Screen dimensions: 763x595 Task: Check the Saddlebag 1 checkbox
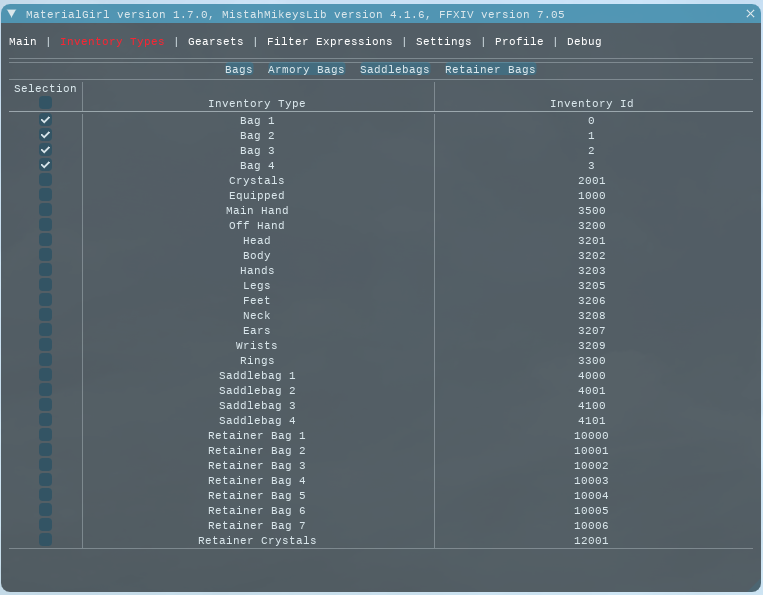pos(45,375)
